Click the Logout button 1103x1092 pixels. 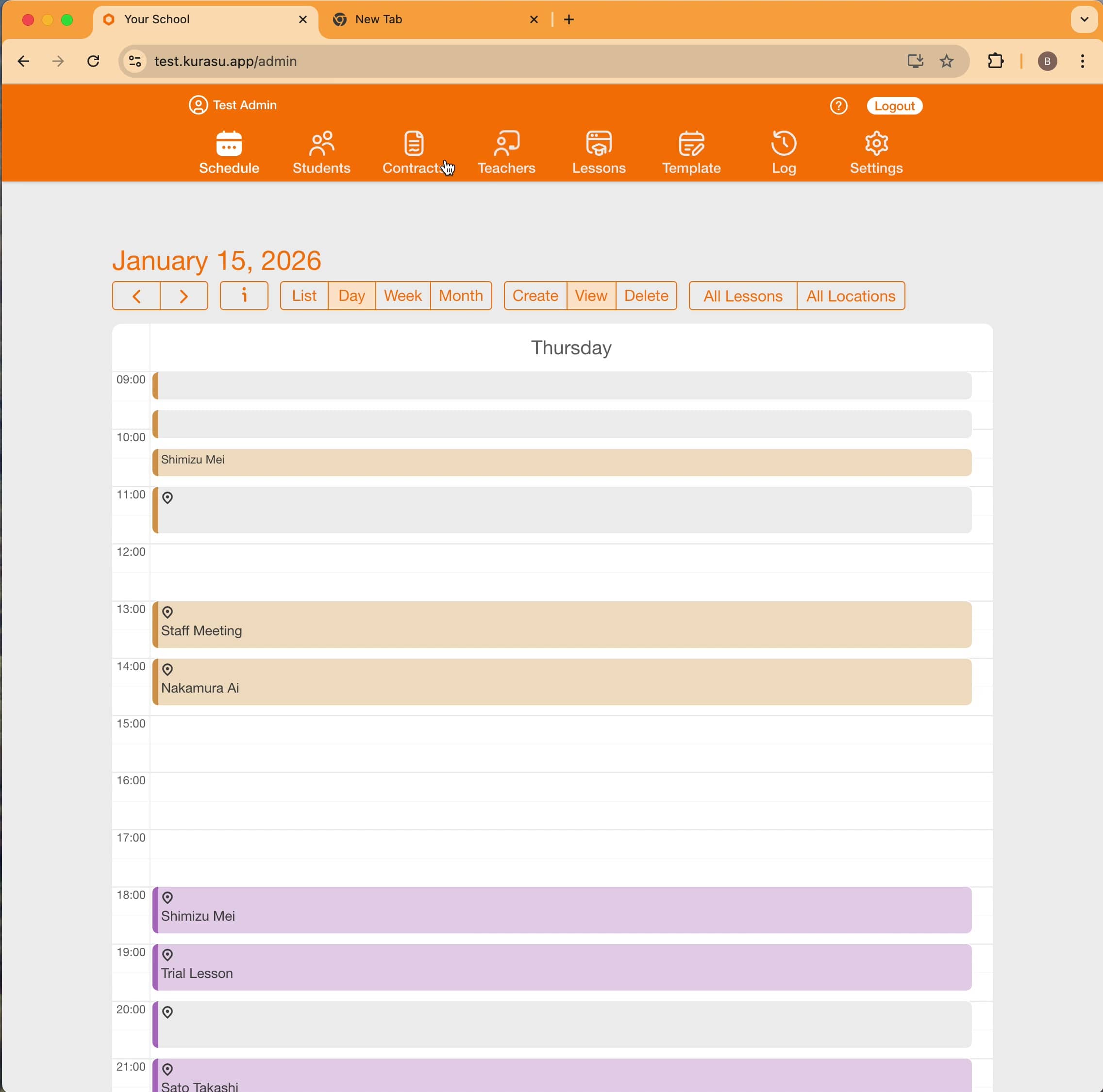click(894, 106)
